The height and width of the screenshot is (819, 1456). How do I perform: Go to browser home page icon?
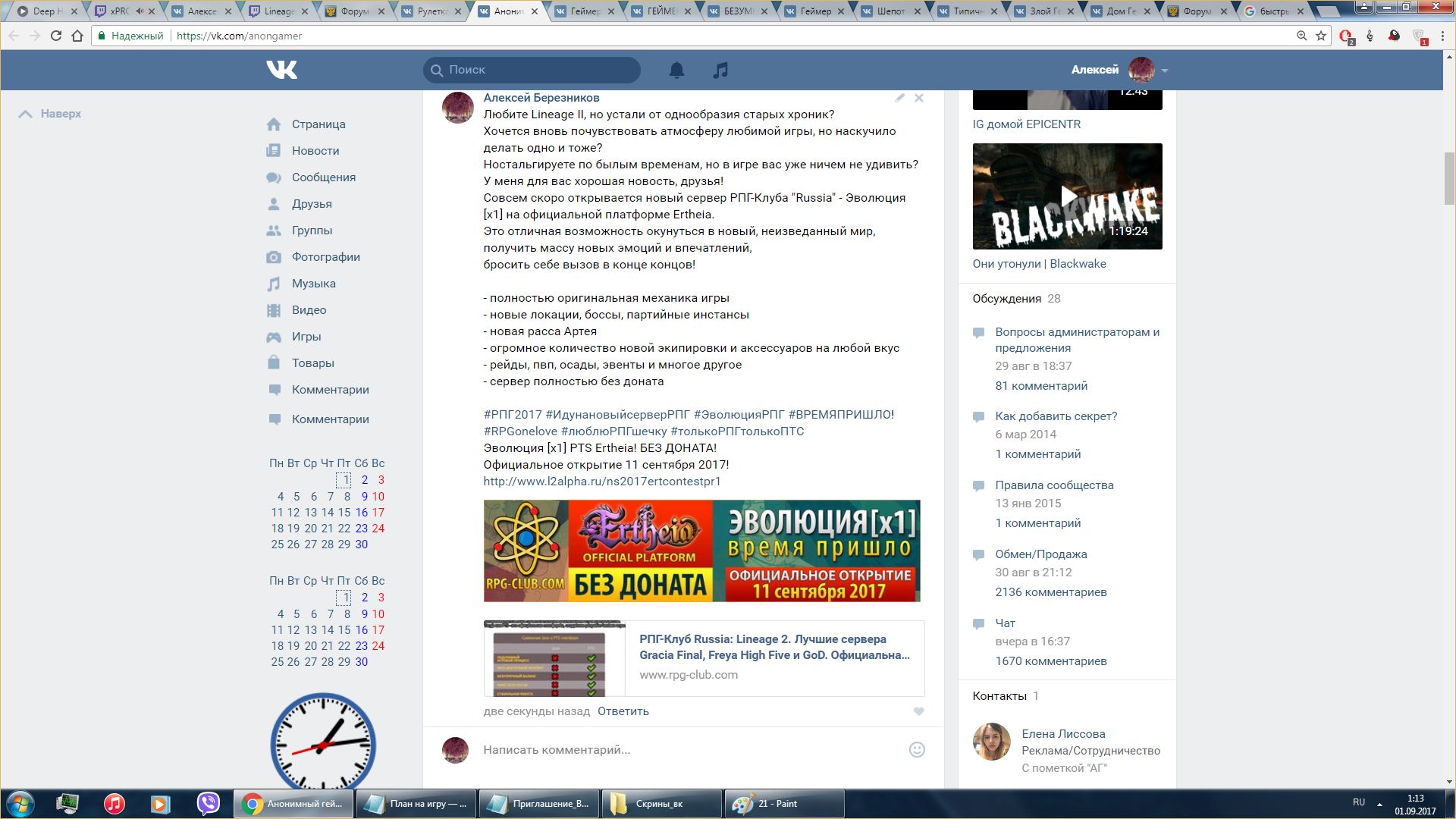[77, 36]
